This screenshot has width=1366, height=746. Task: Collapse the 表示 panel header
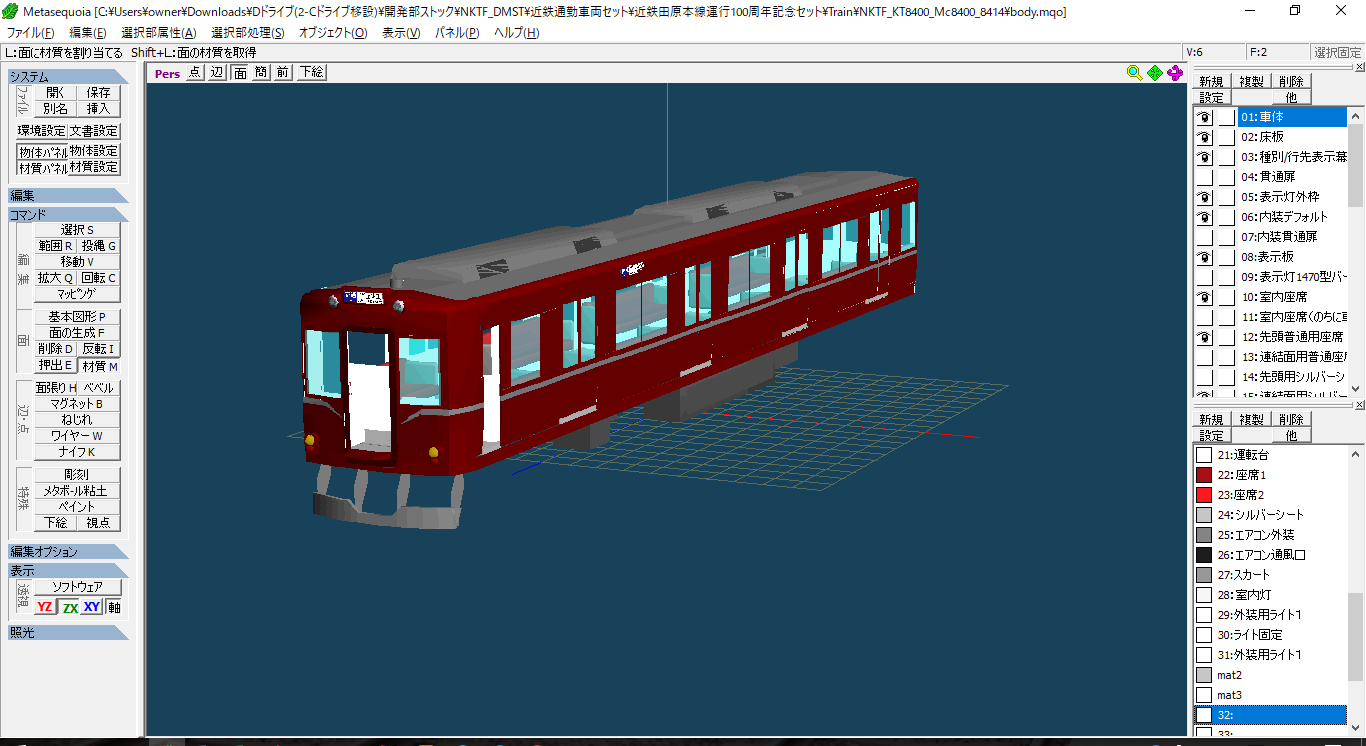[68, 571]
